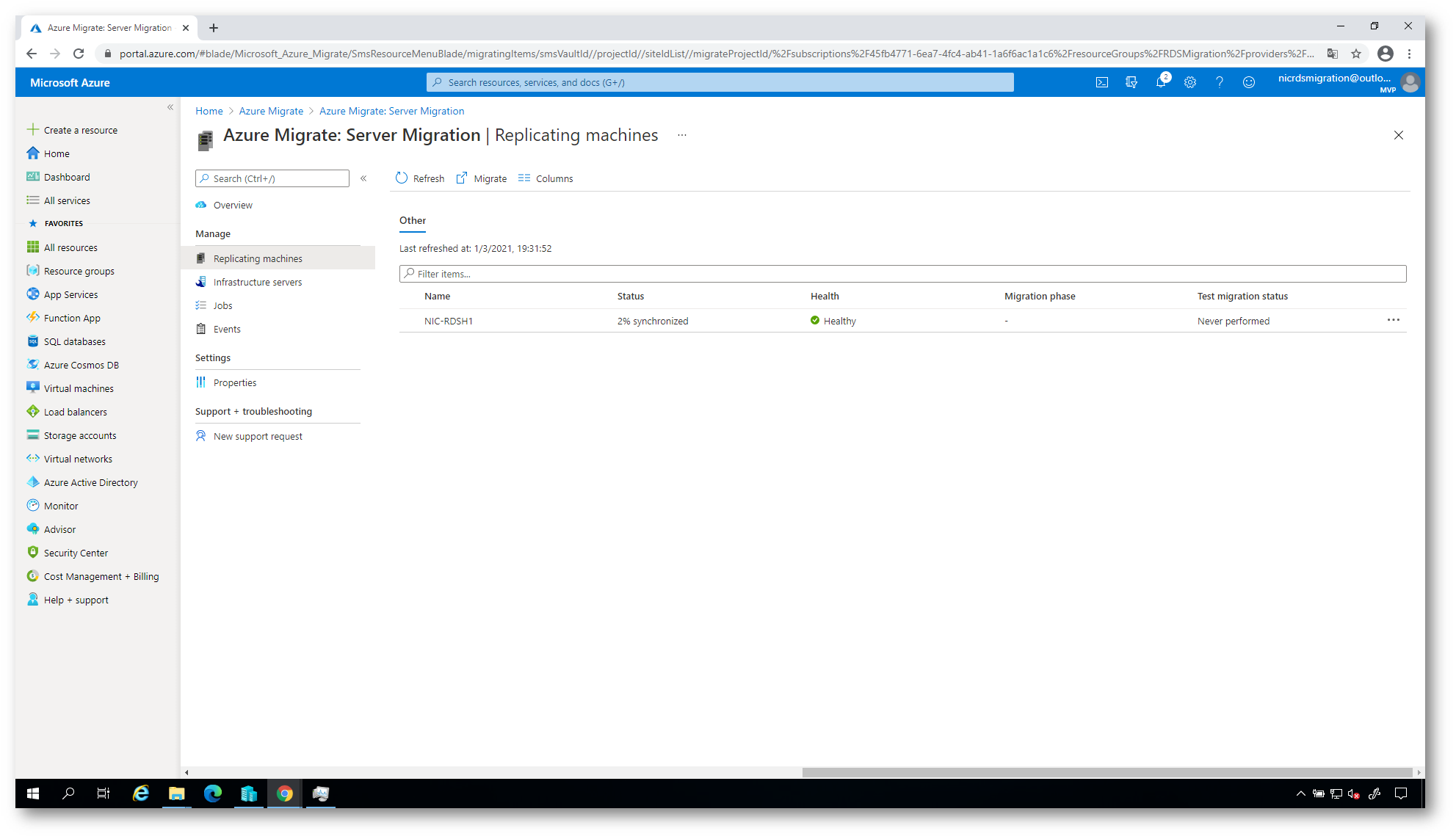The height and width of the screenshot is (839, 1456).
Task: Click Home breadcrumb link
Action: click(x=209, y=111)
